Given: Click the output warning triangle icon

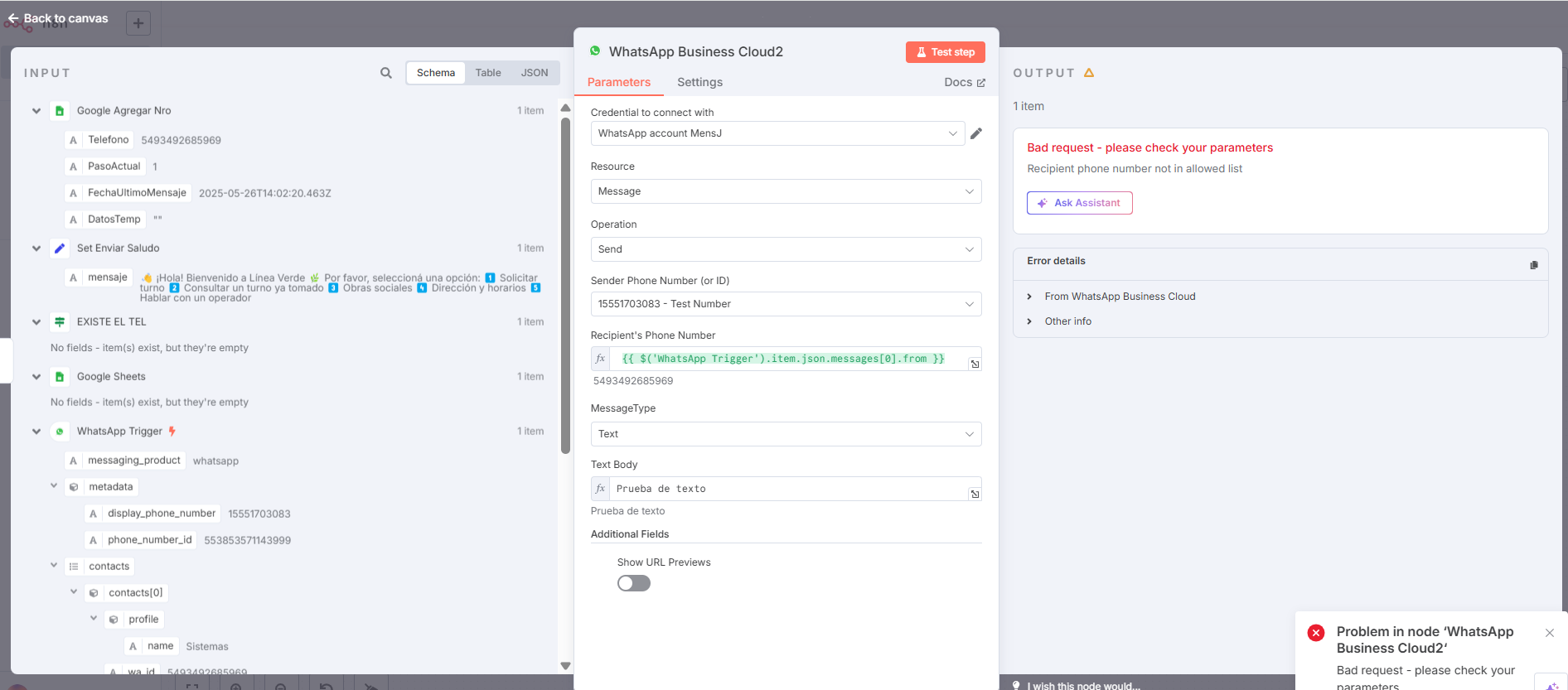Looking at the screenshot, I should pos(1089,73).
